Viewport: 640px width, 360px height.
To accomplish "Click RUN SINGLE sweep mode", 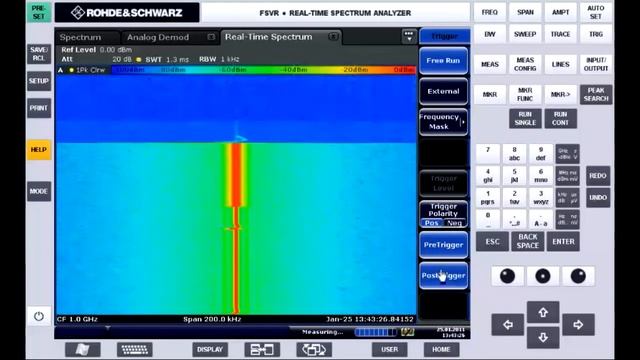I will click(x=525, y=118).
